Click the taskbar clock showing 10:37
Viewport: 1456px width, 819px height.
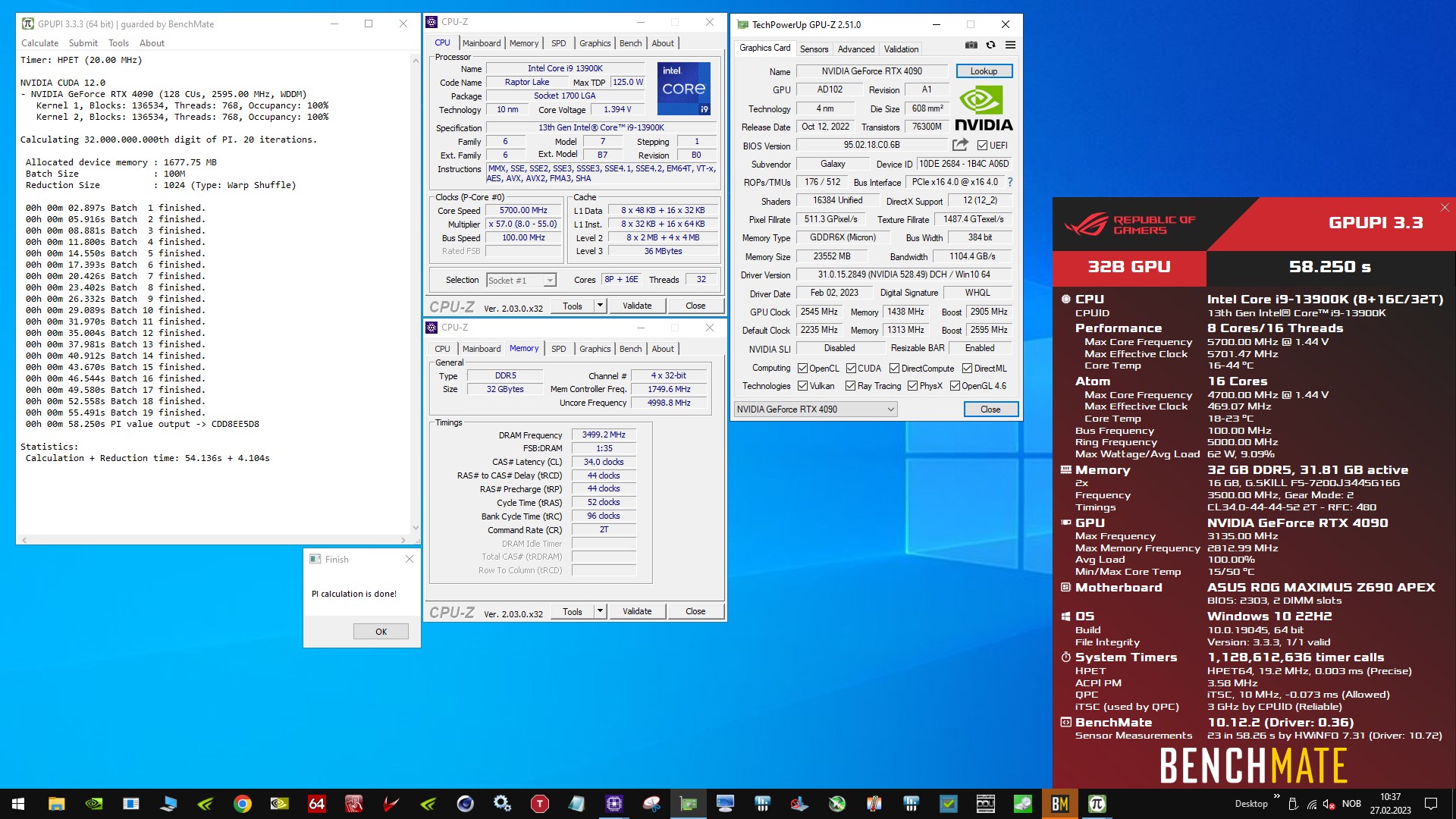click(x=1390, y=804)
